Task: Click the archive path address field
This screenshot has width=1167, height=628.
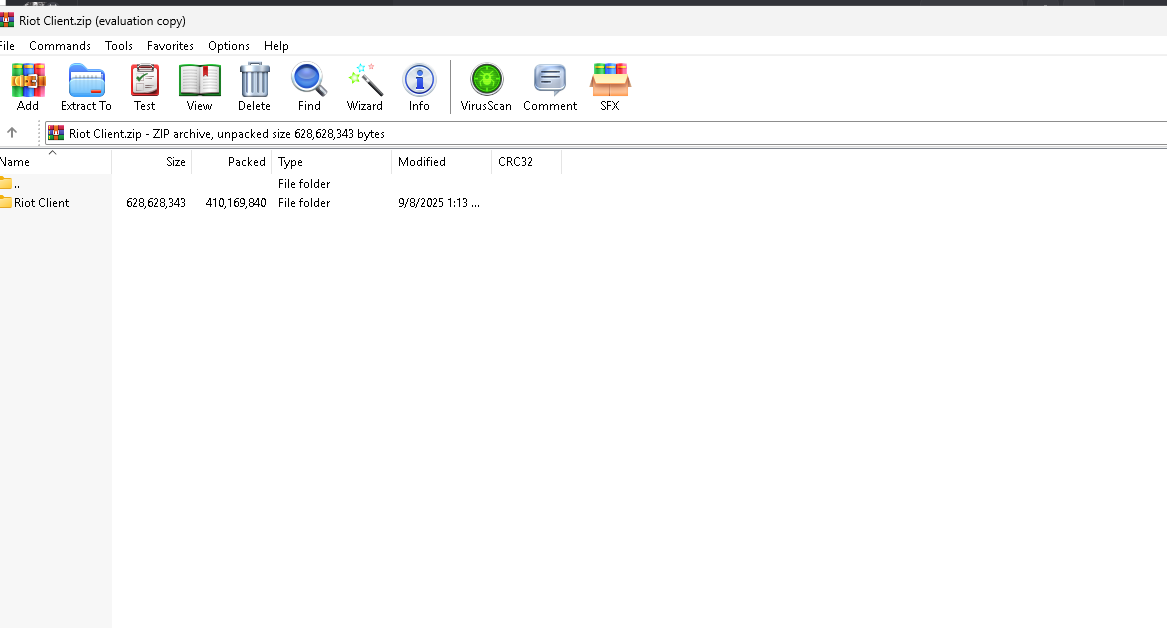Action: click(606, 133)
